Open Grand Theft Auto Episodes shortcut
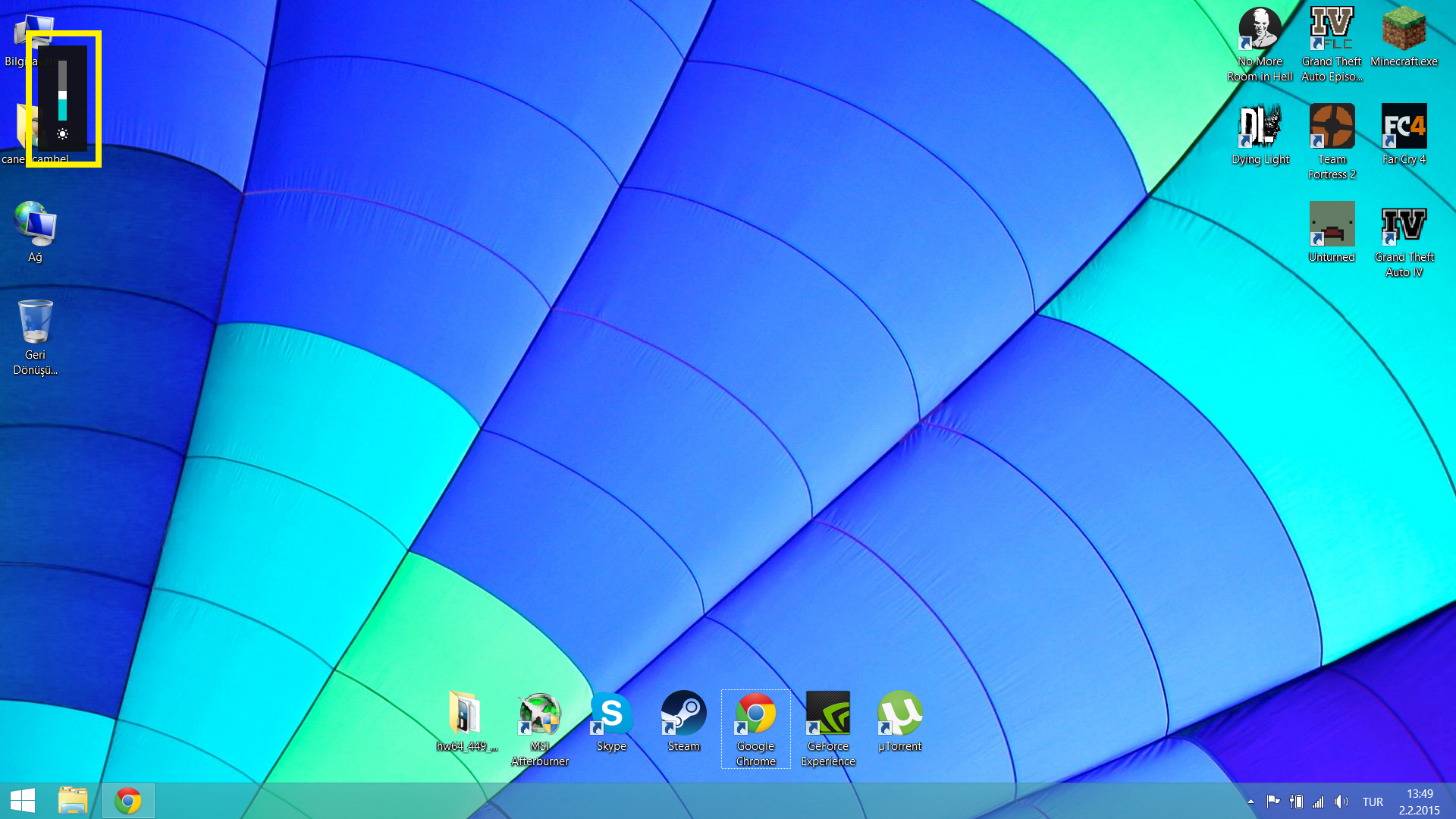 click(1332, 44)
